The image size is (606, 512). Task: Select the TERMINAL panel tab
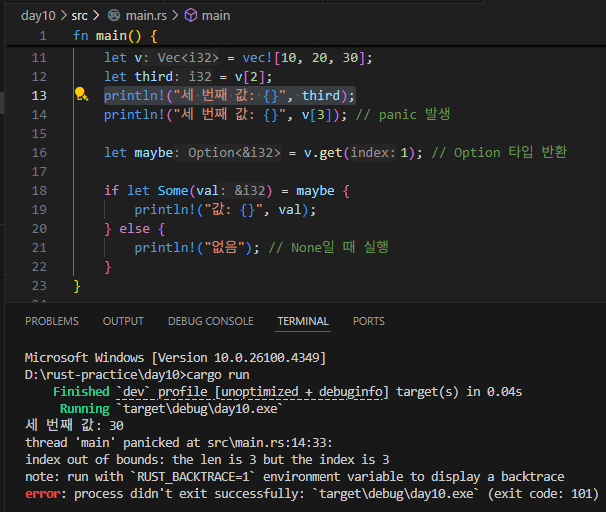pyautogui.click(x=303, y=321)
